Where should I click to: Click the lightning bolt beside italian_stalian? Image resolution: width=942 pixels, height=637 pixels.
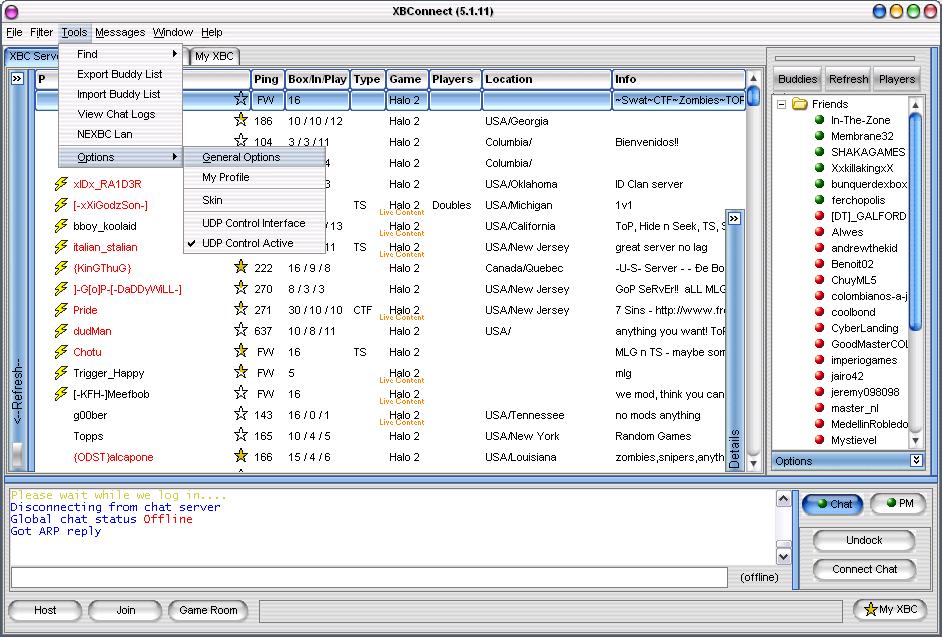coord(61,247)
